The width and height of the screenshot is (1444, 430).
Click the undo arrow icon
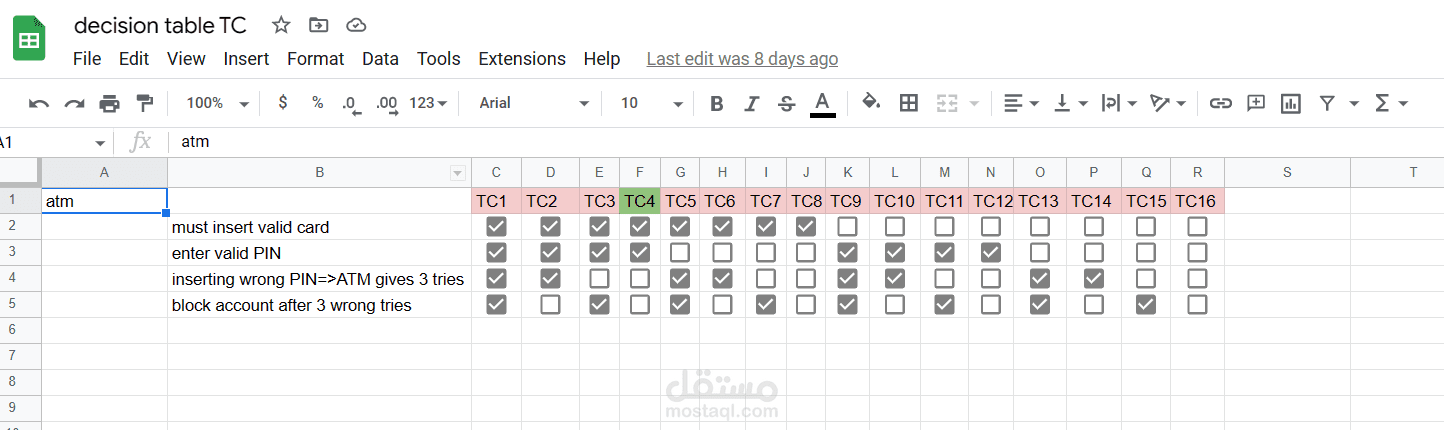[39, 103]
